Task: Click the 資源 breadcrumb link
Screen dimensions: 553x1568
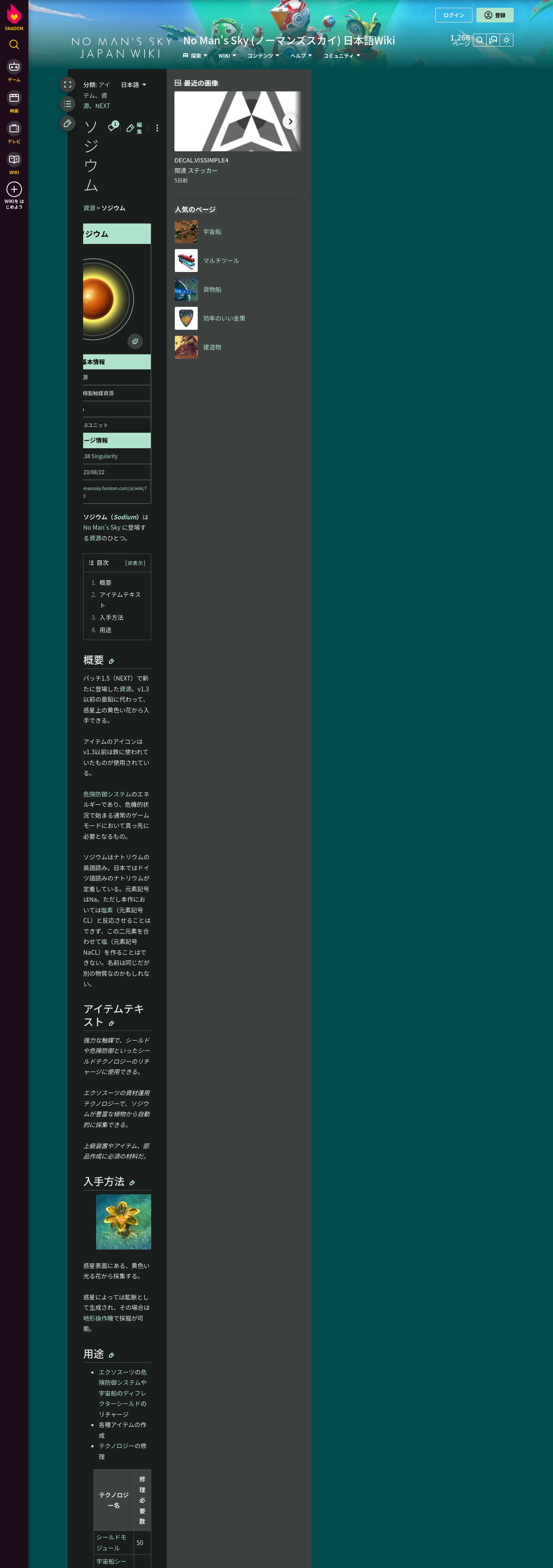Action: tap(90, 208)
